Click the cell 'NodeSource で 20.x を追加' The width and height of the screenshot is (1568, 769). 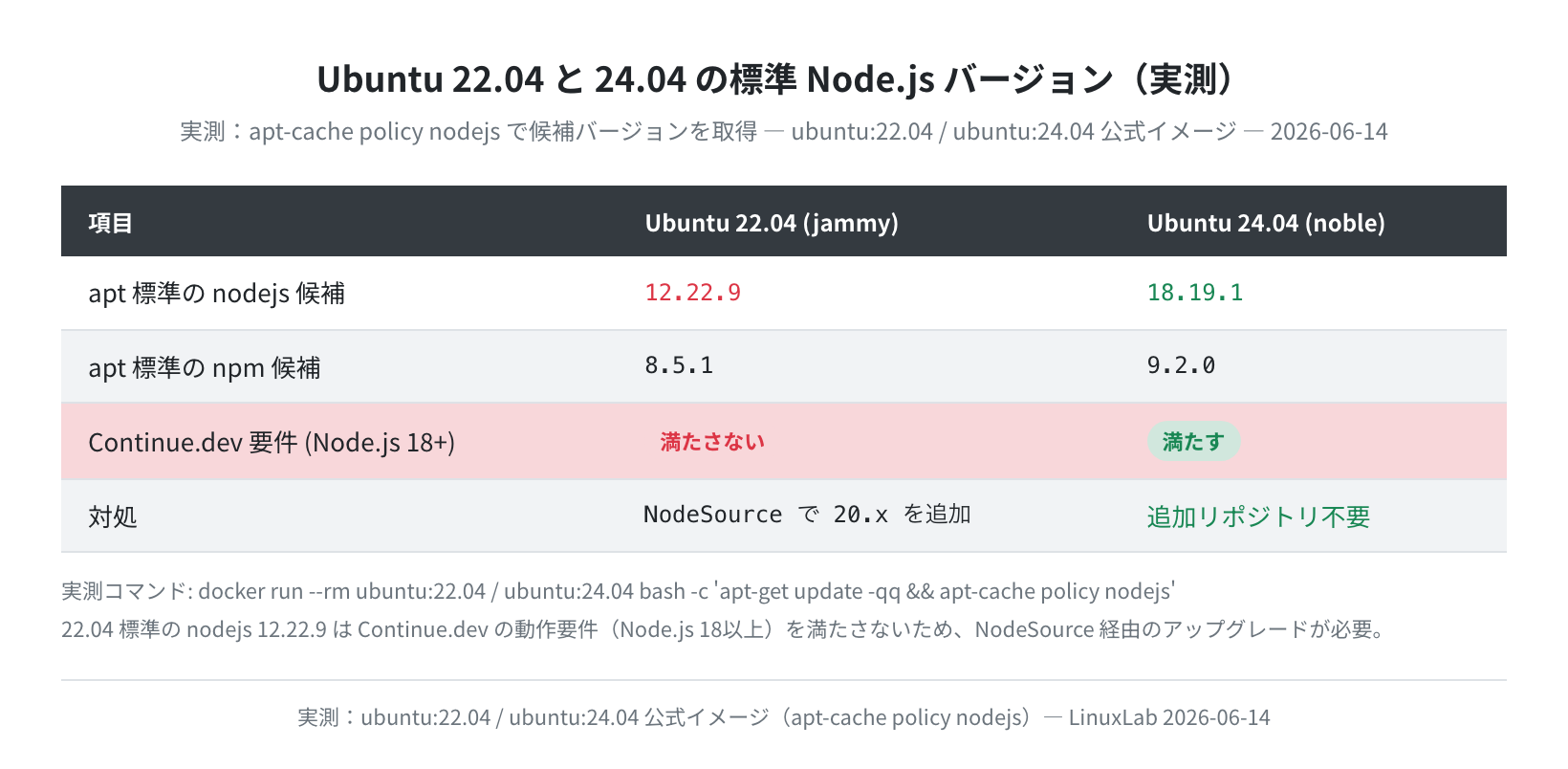[x=807, y=515]
